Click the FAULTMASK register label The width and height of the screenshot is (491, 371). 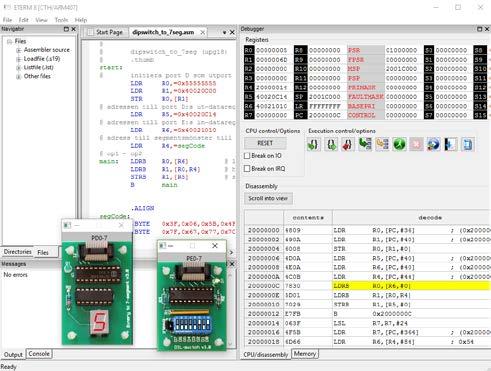click(366, 97)
